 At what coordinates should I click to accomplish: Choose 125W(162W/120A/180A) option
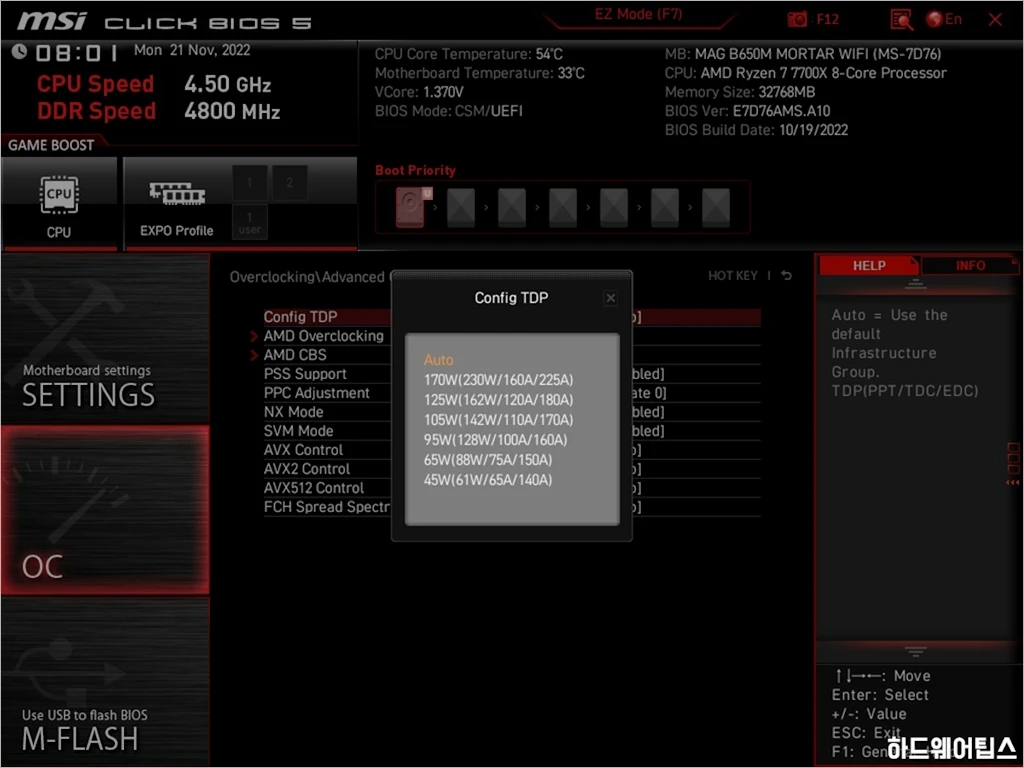pos(498,400)
